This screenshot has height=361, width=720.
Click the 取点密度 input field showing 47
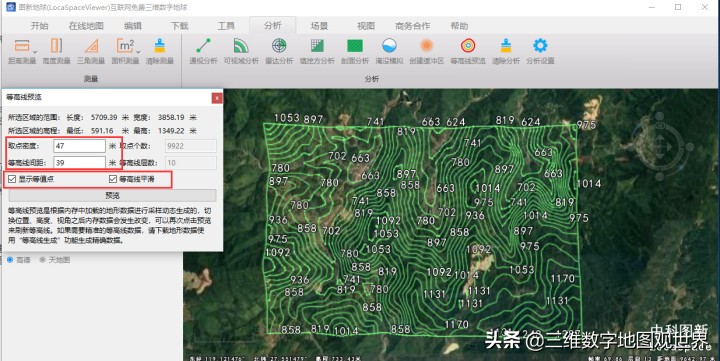point(79,146)
